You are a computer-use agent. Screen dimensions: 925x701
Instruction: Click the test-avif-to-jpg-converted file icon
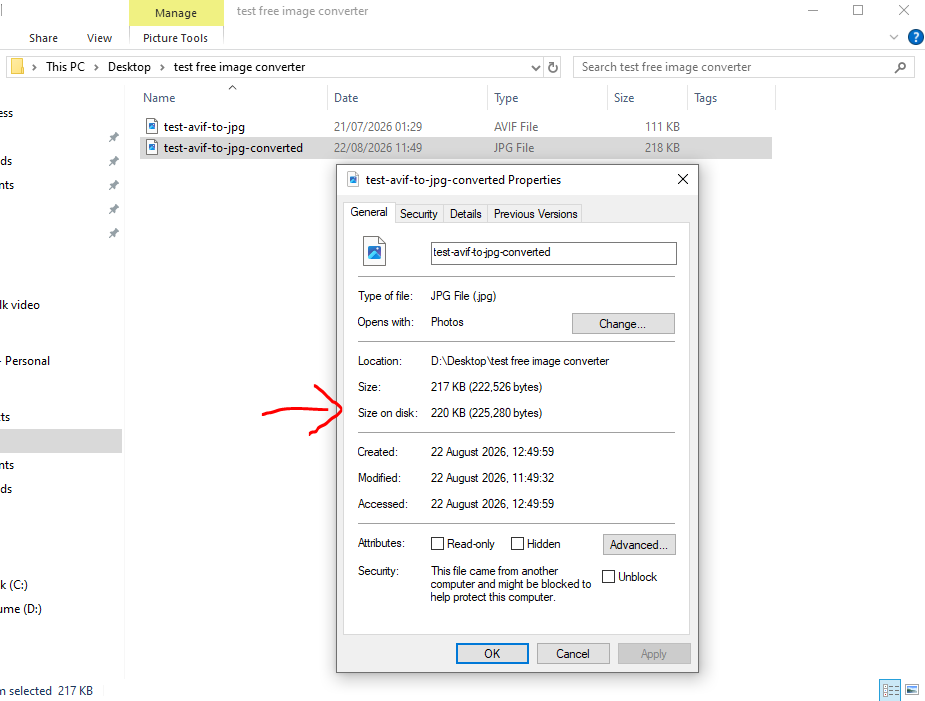152,147
